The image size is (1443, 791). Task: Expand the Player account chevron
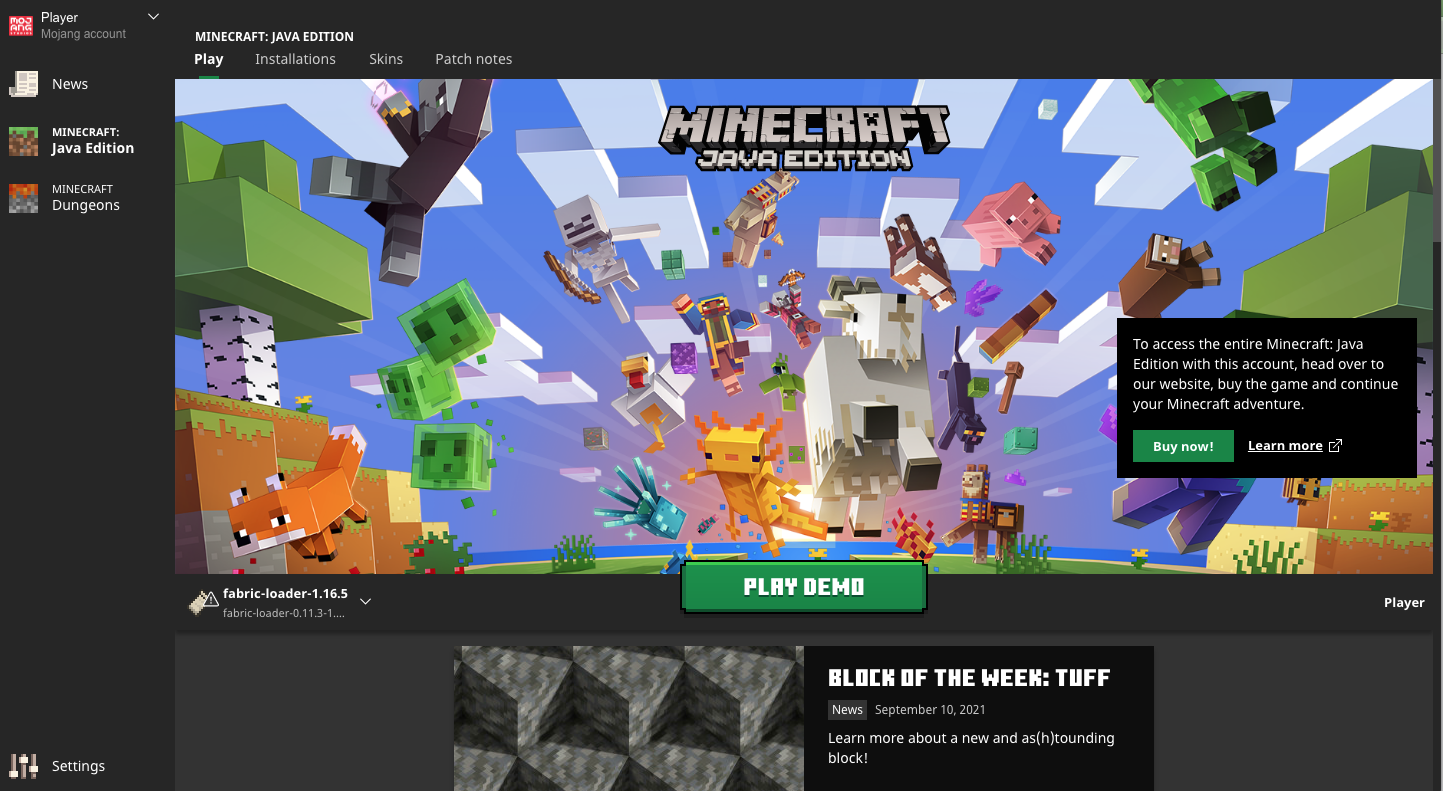tap(153, 17)
